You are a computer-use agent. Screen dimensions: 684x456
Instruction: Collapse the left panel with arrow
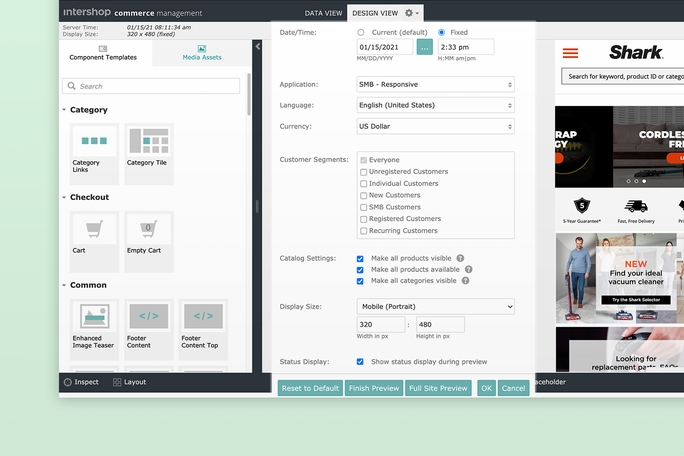coord(258,46)
